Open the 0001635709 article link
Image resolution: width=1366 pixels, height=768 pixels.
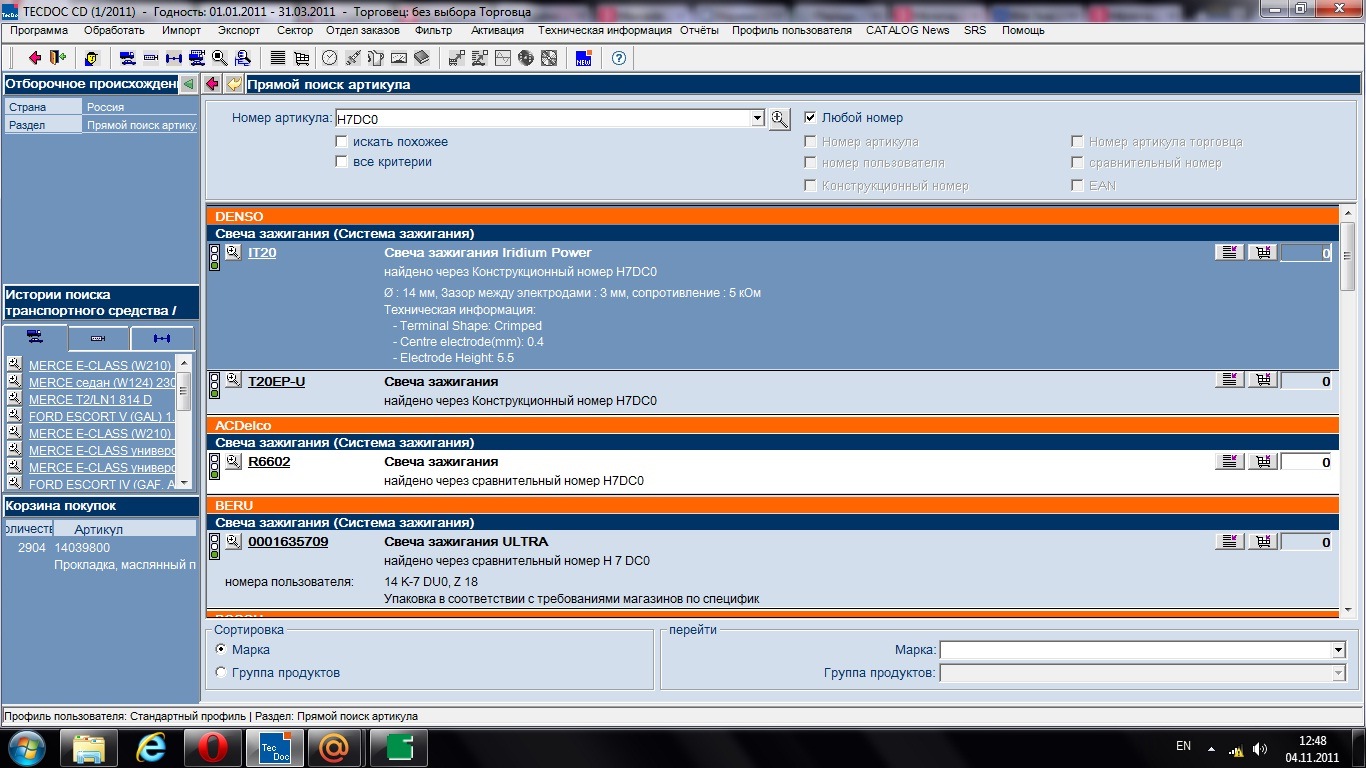coord(288,542)
